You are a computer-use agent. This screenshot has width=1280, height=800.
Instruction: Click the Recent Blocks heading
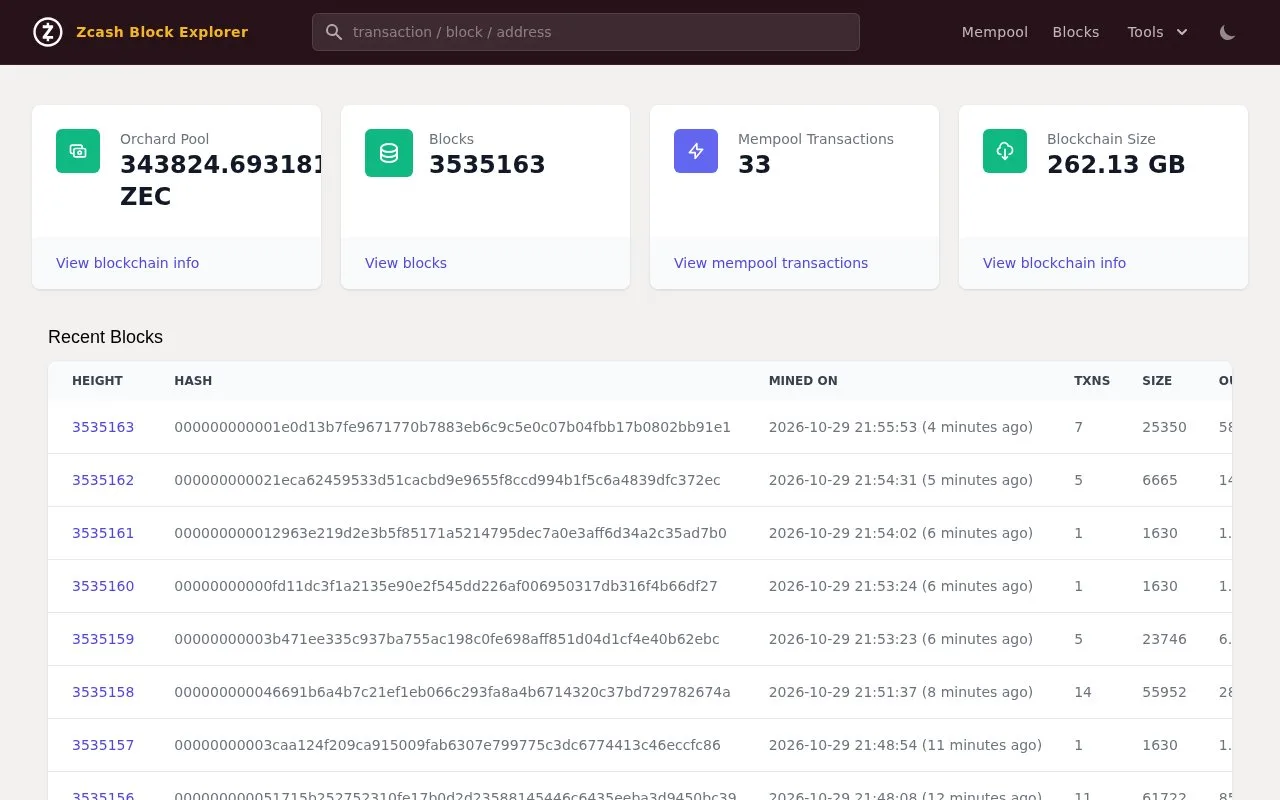point(105,337)
